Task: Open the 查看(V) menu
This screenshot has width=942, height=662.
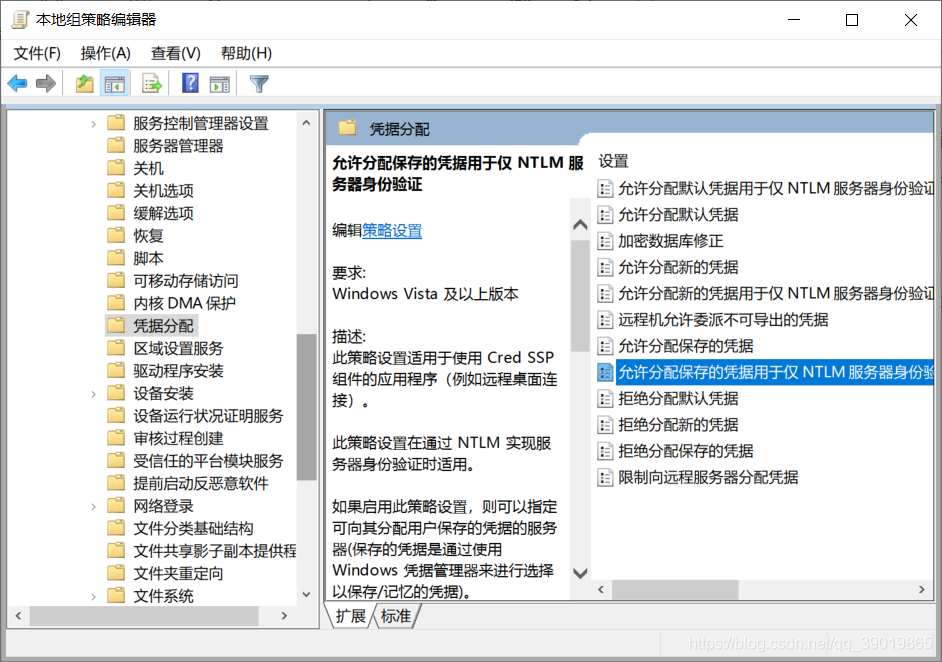Action: (175, 53)
